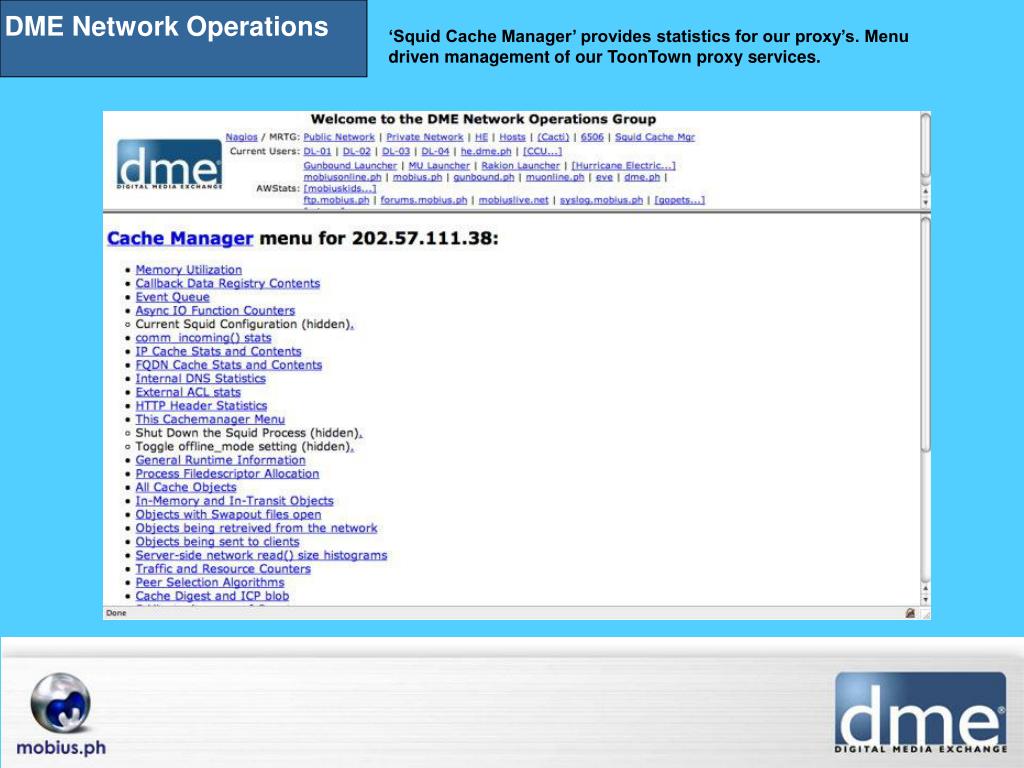Open FQDN Cache Stats and Contents

(229, 365)
